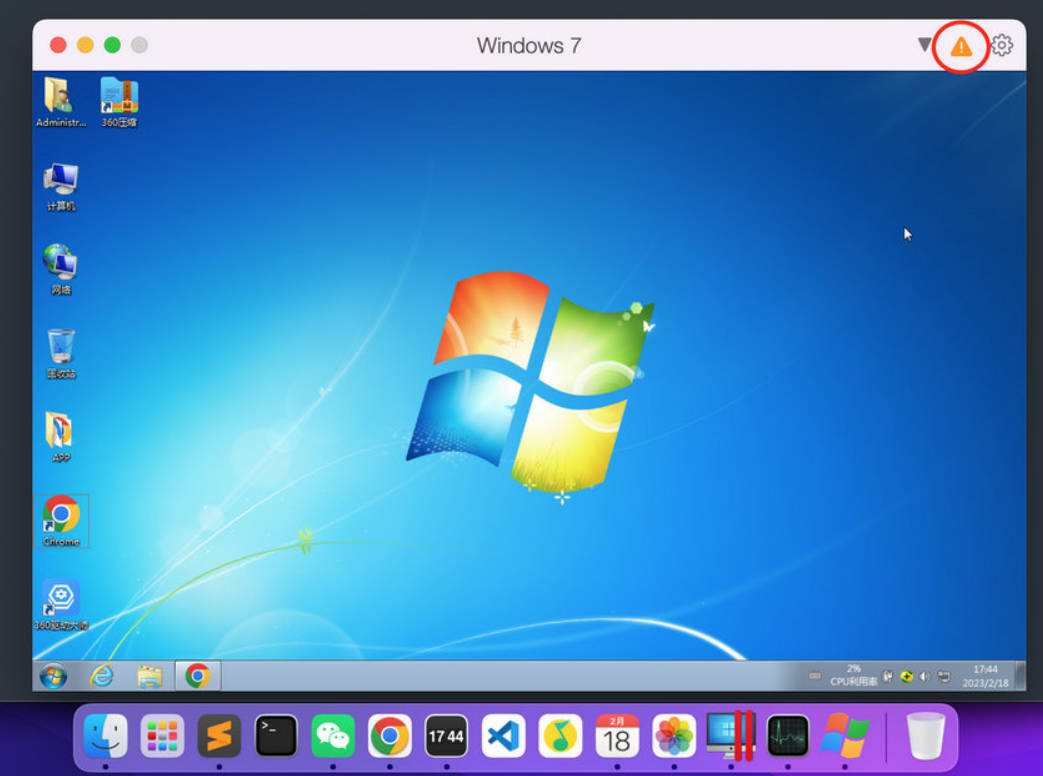1043x776 pixels.
Task: Open the 360 safety icon in the system tray
Action: [905, 677]
